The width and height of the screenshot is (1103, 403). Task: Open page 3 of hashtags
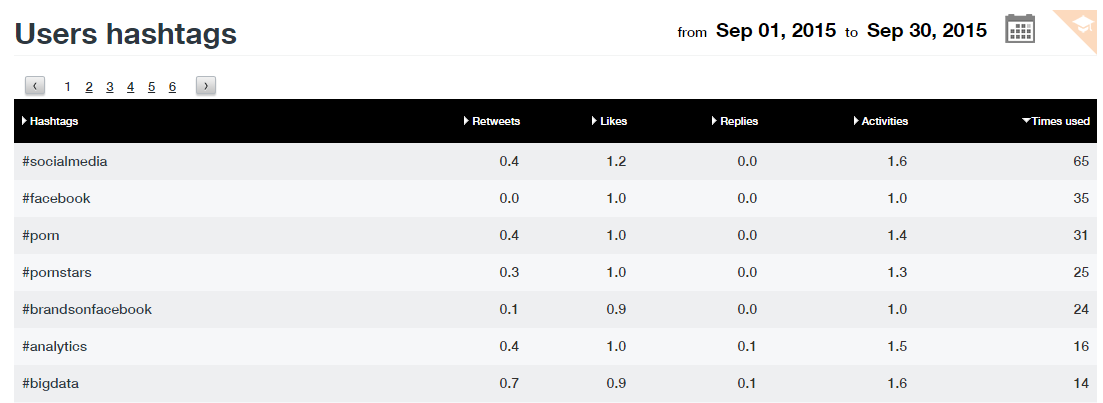[x=110, y=87]
